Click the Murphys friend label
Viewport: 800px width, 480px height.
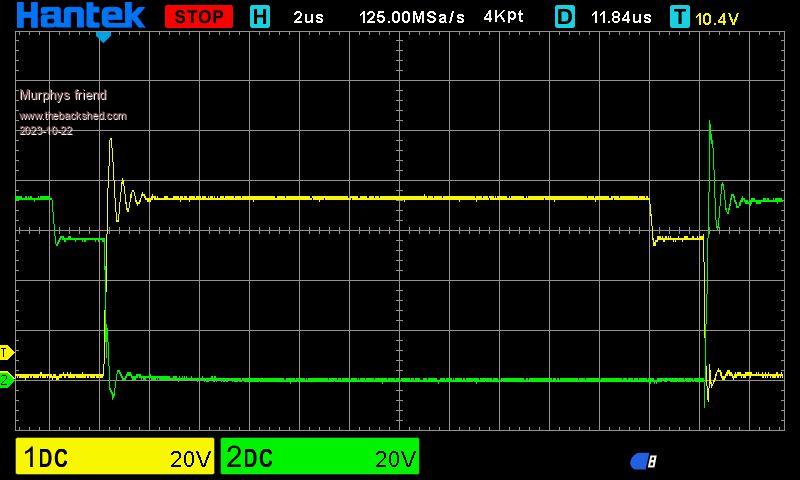[63, 96]
